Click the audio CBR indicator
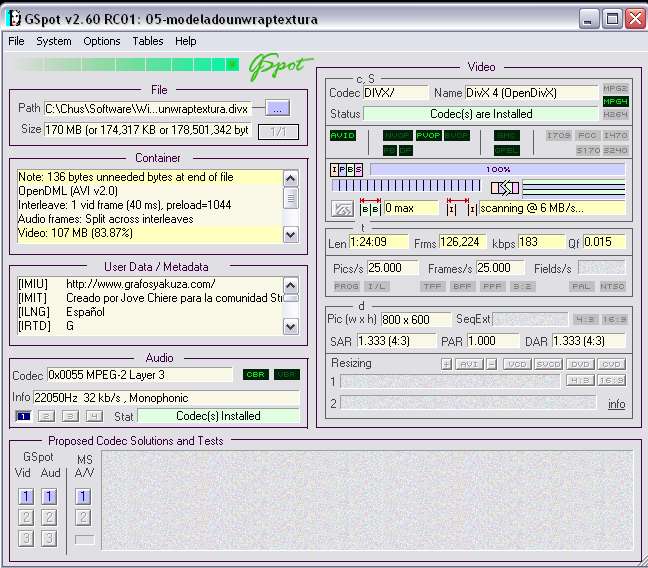Screen dimensions: 648x568 tap(255, 375)
